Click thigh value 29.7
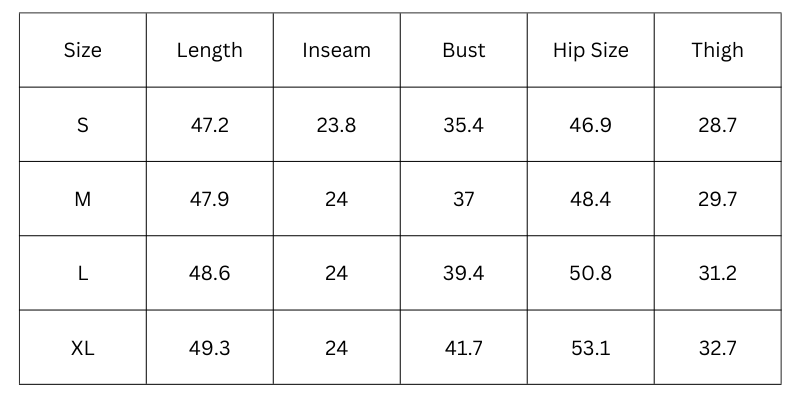Image resolution: width=800 pixels, height=400 pixels. (717, 199)
